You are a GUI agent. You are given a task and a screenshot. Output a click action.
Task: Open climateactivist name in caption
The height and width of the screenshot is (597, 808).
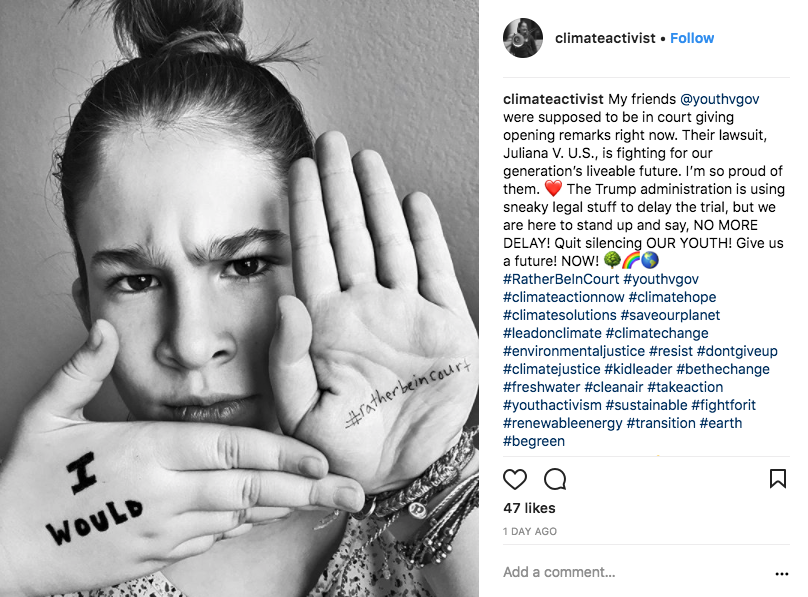coord(553,99)
